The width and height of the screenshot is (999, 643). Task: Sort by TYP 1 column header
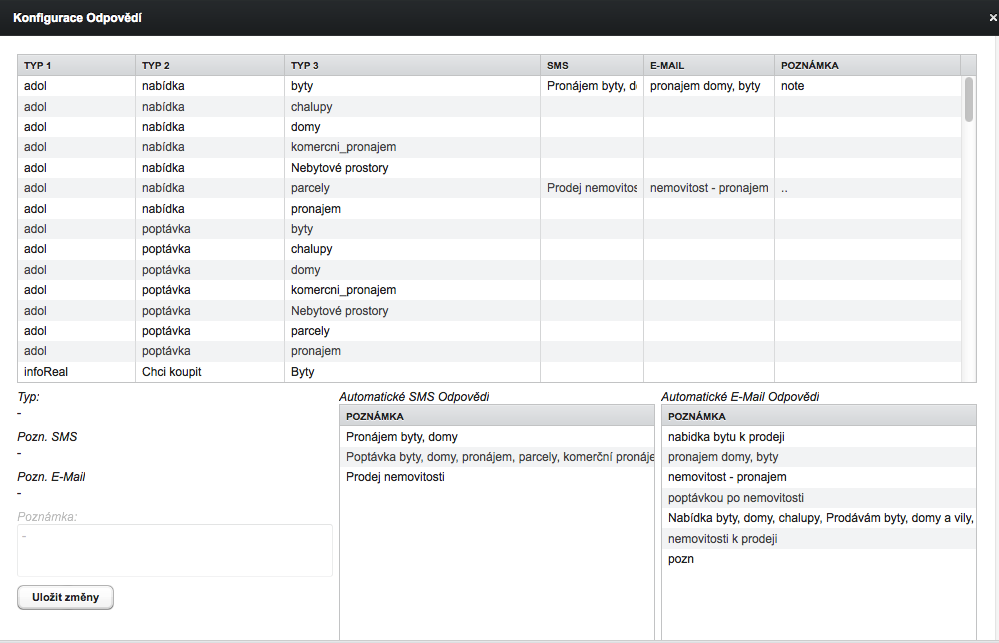coord(76,65)
